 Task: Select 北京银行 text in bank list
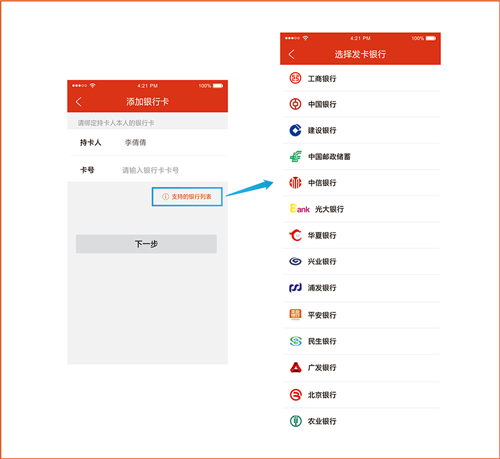point(322,395)
